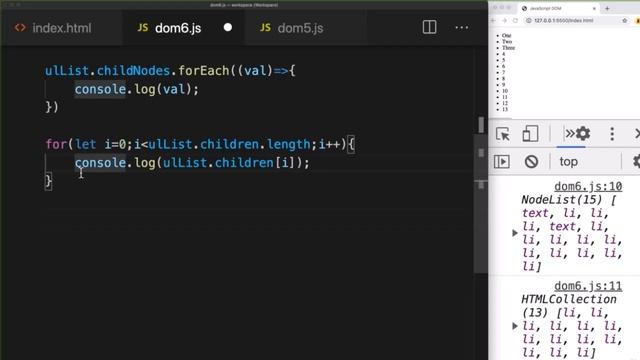The image size is (640, 360).
Task: Clear the console with the clear icon
Action: [x=531, y=162]
